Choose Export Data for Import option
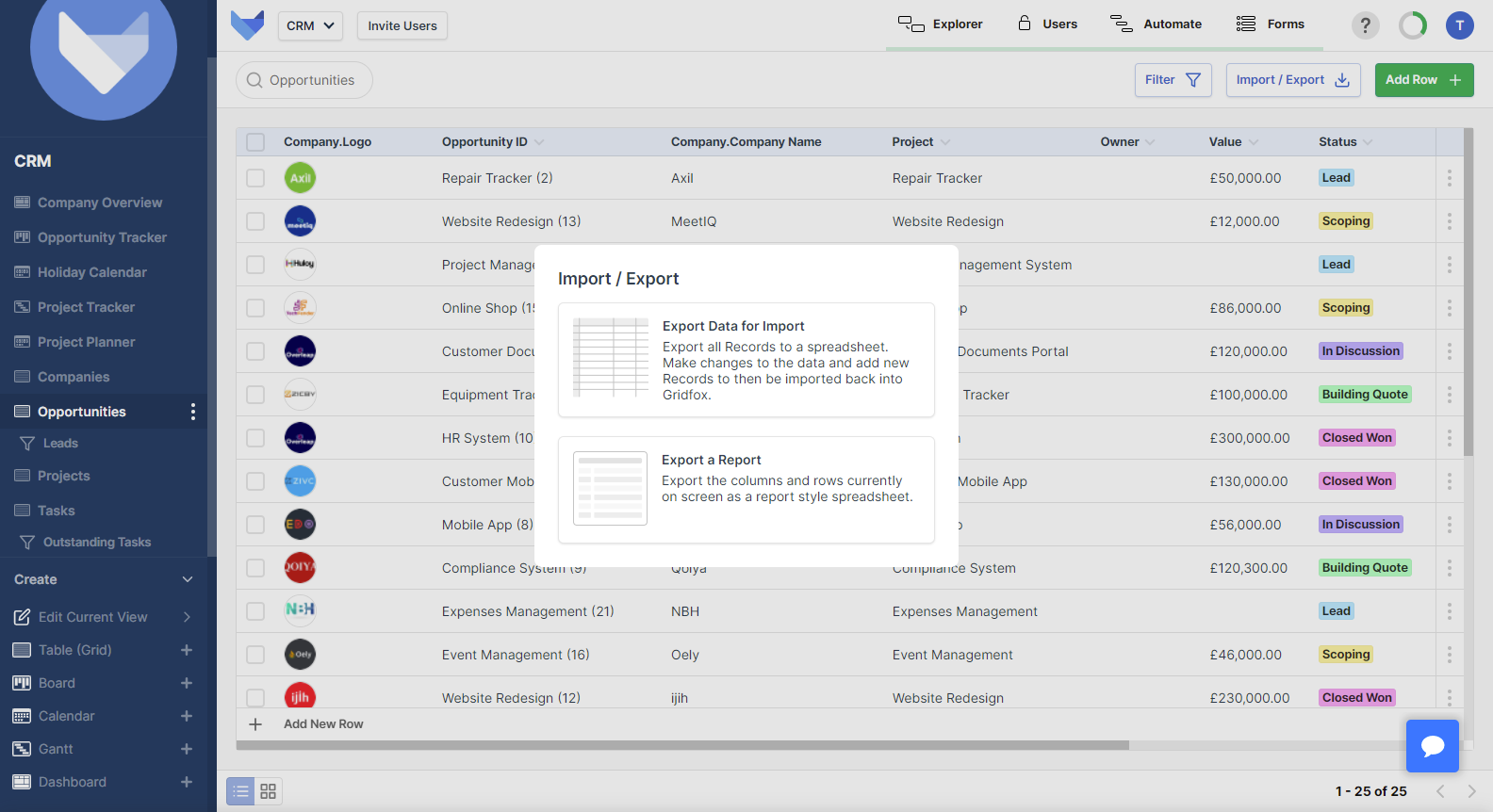The height and width of the screenshot is (812, 1493). pos(746,360)
